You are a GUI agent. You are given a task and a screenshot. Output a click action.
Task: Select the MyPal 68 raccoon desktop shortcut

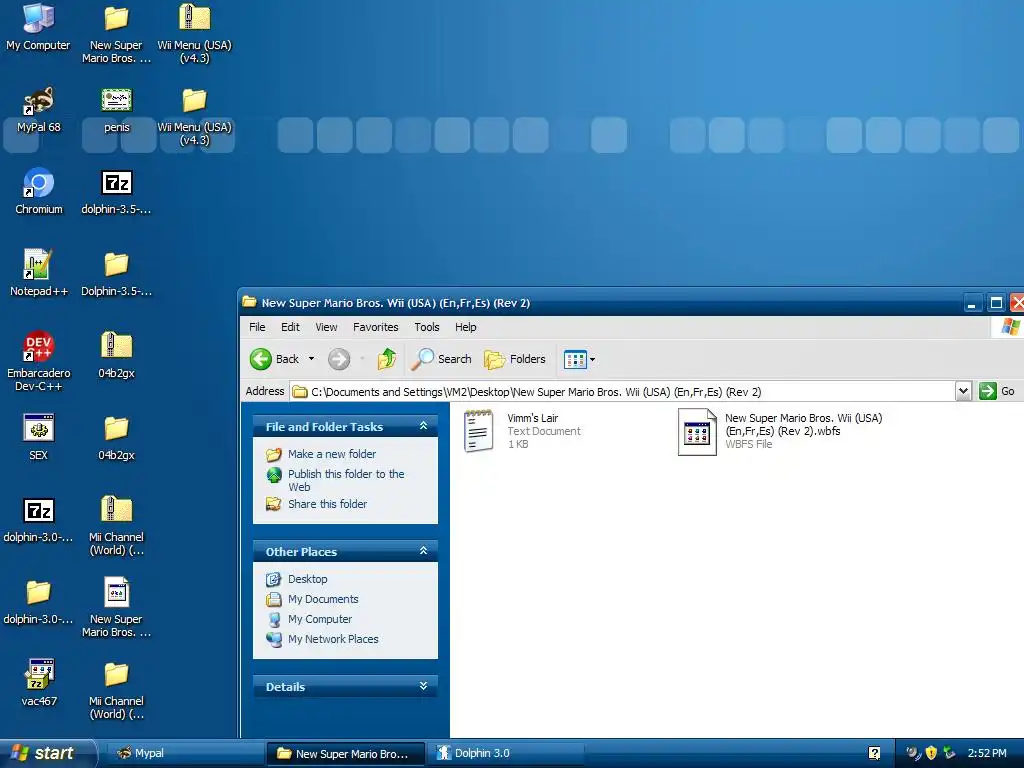tap(39, 101)
